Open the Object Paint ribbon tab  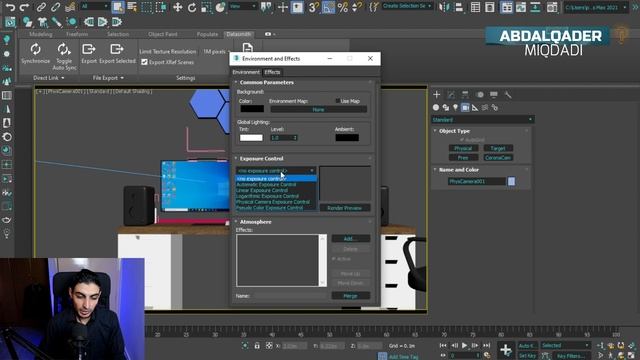coord(162,34)
